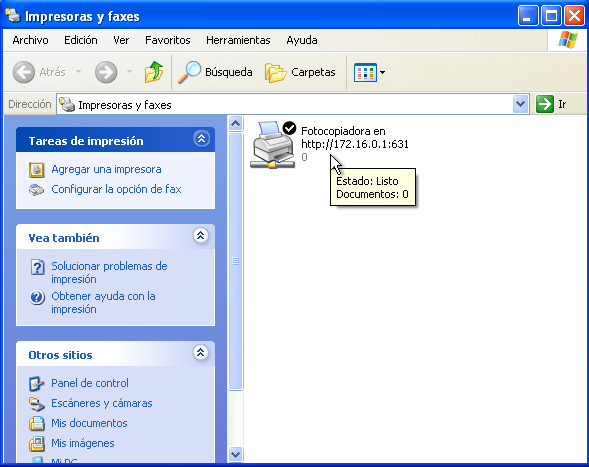Click the printer icon in address bar

tap(67, 104)
